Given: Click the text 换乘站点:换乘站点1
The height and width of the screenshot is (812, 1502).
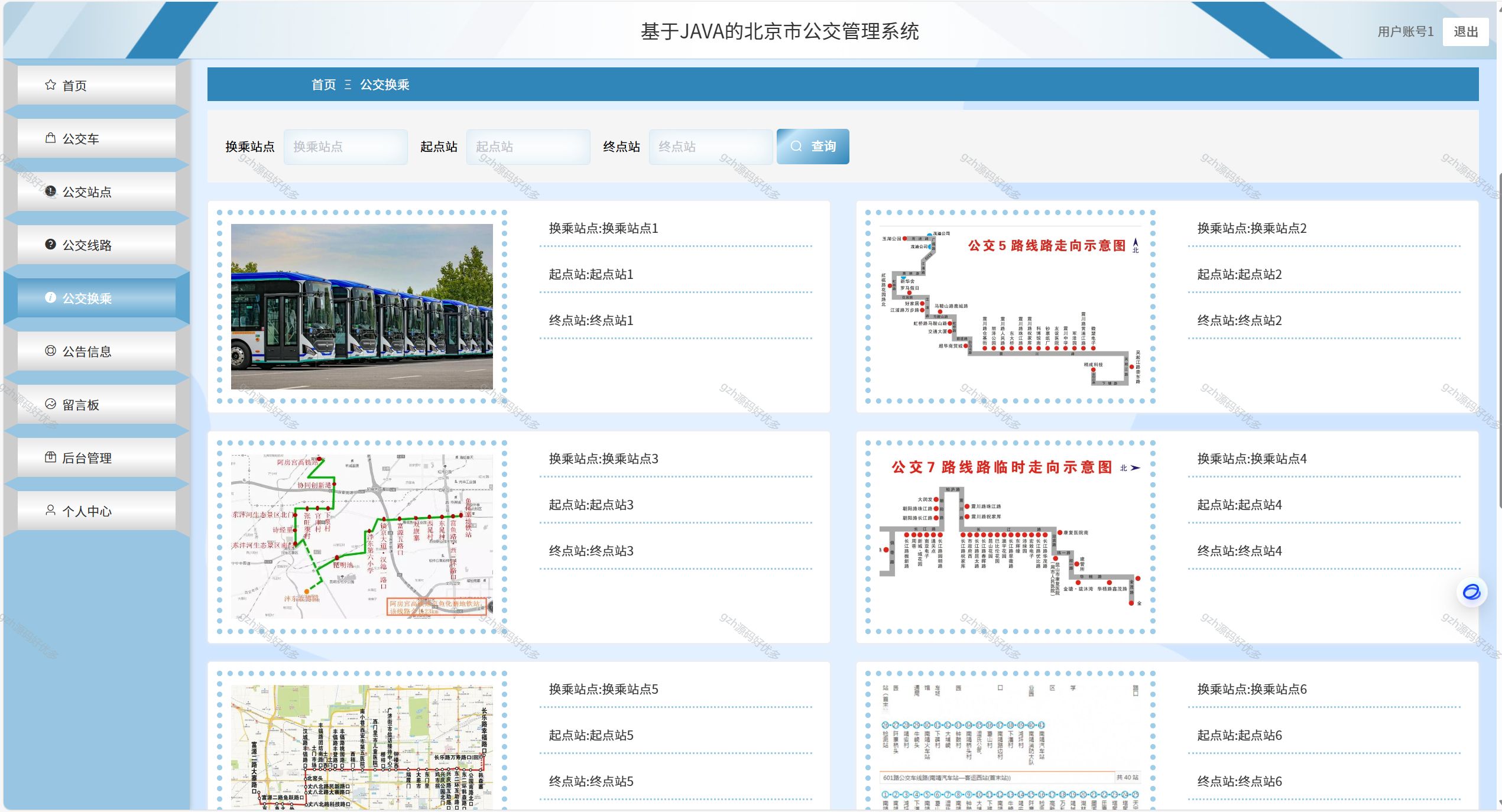Looking at the screenshot, I should pos(604,228).
